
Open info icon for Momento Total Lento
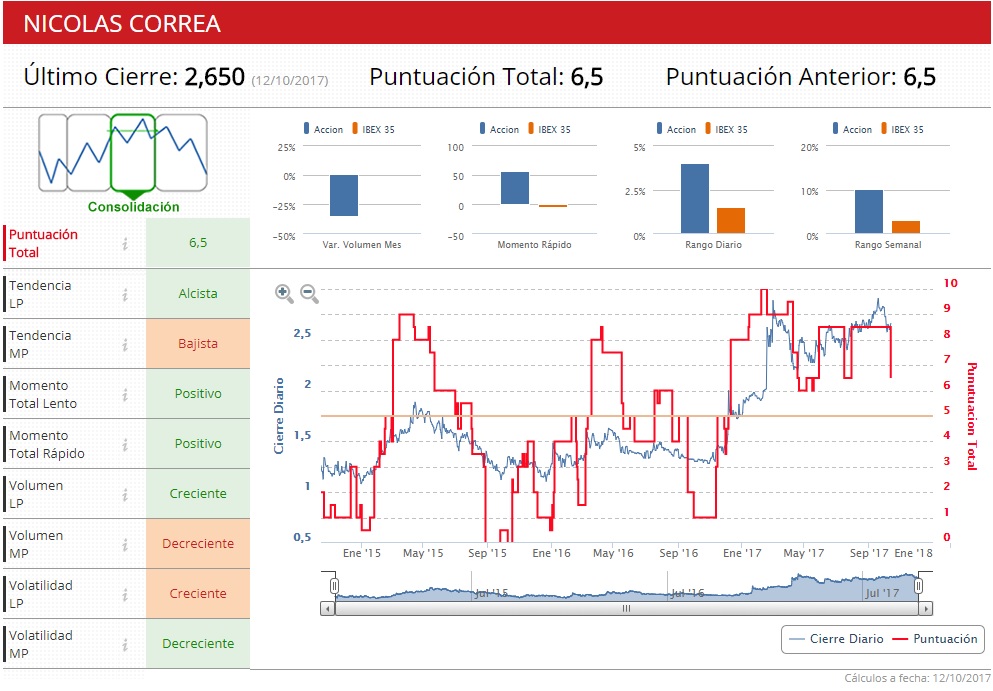coord(125,394)
